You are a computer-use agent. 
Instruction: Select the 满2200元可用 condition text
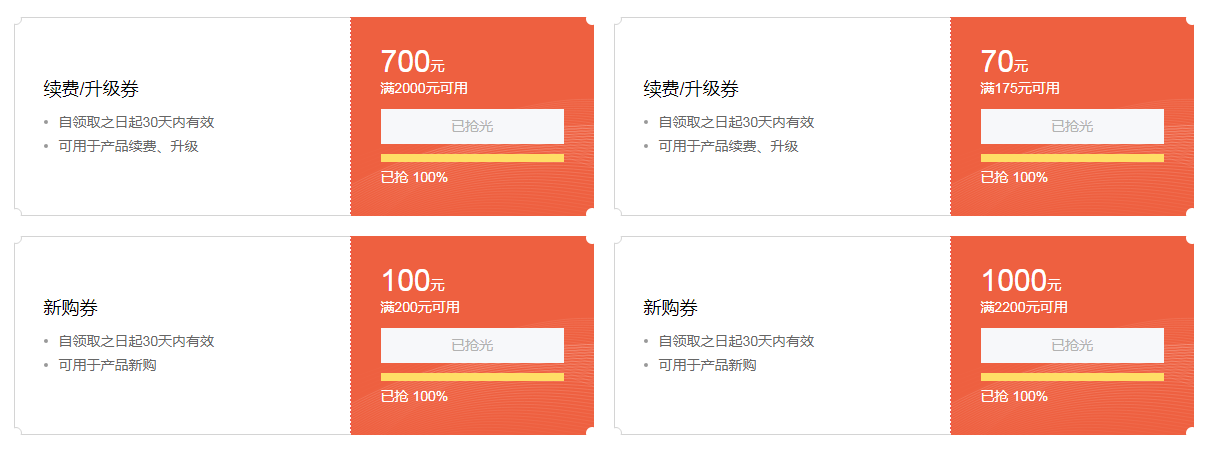[x=1024, y=307]
